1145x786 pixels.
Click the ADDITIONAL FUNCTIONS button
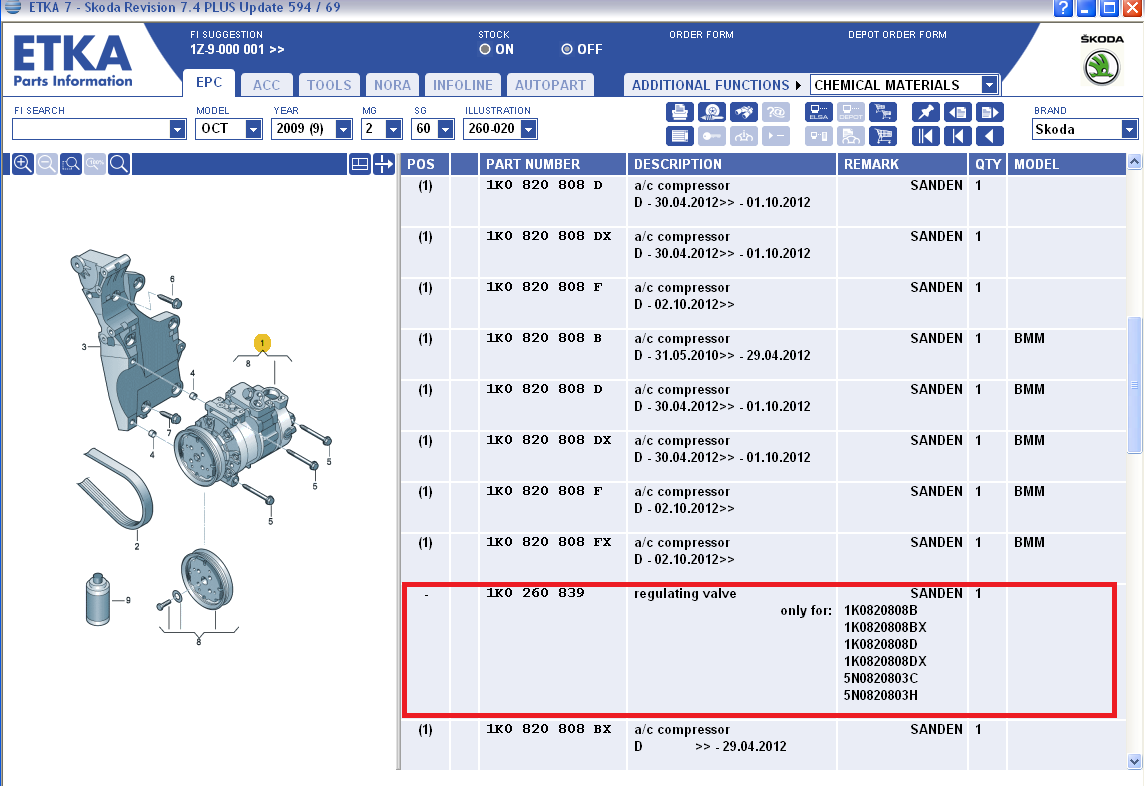click(716, 85)
